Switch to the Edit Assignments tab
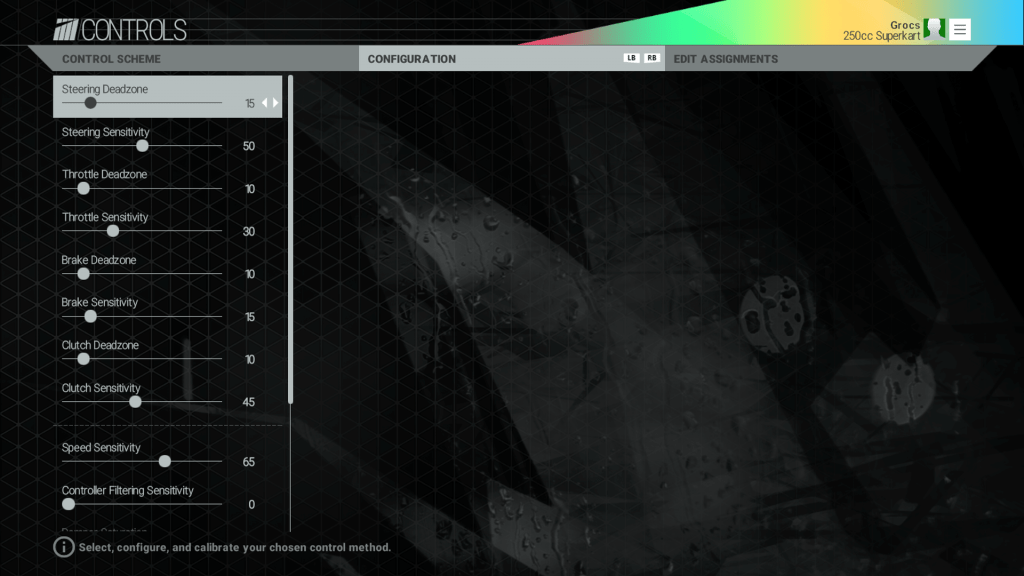The height and width of the screenshot is (576, 1024). click(725, 58)
